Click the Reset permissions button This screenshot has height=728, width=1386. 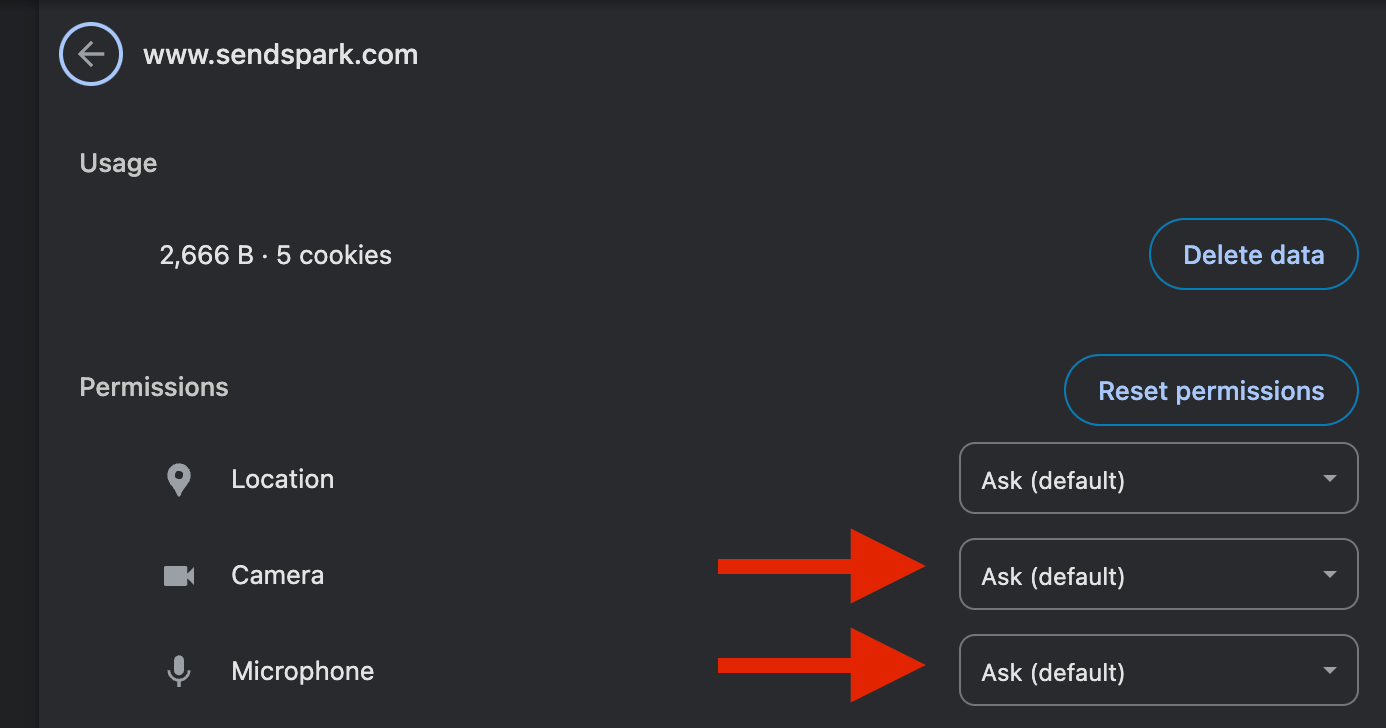[1211, 391]
